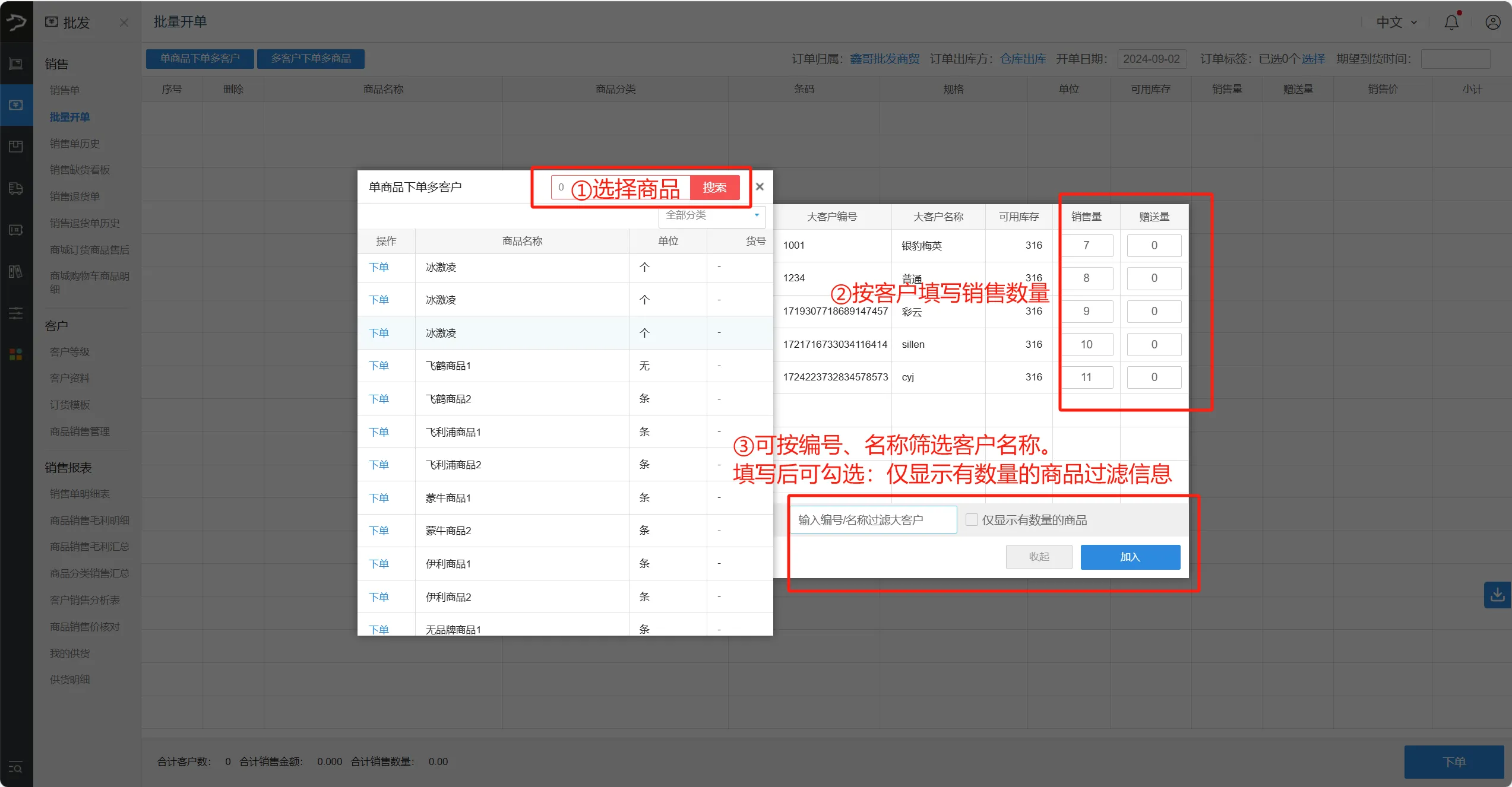Open the sales module icon in sidebar

[15, 105]
